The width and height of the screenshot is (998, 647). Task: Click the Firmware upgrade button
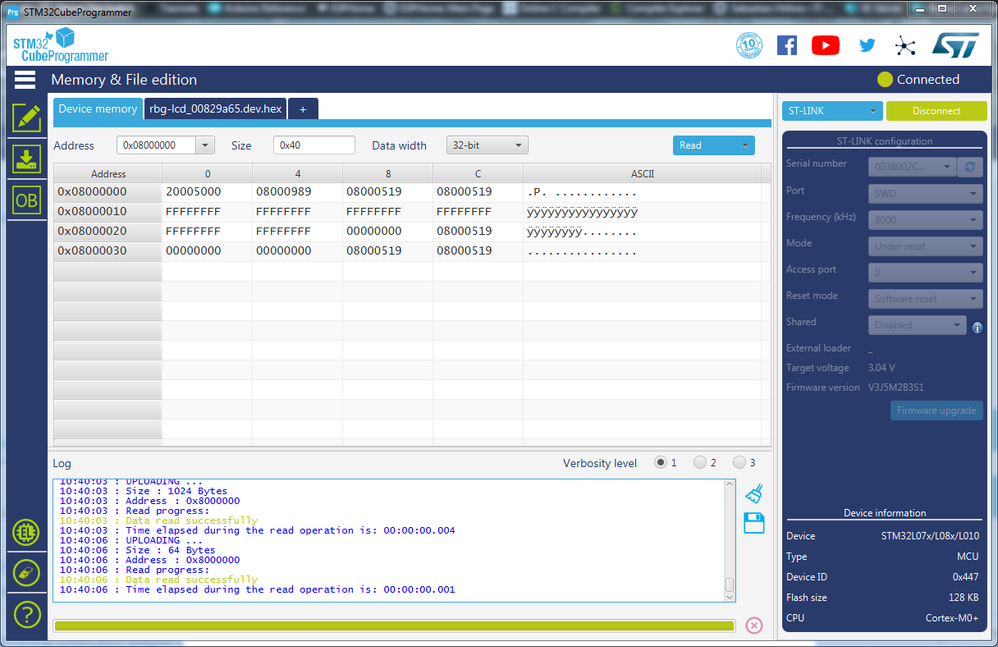click(936, 410)
